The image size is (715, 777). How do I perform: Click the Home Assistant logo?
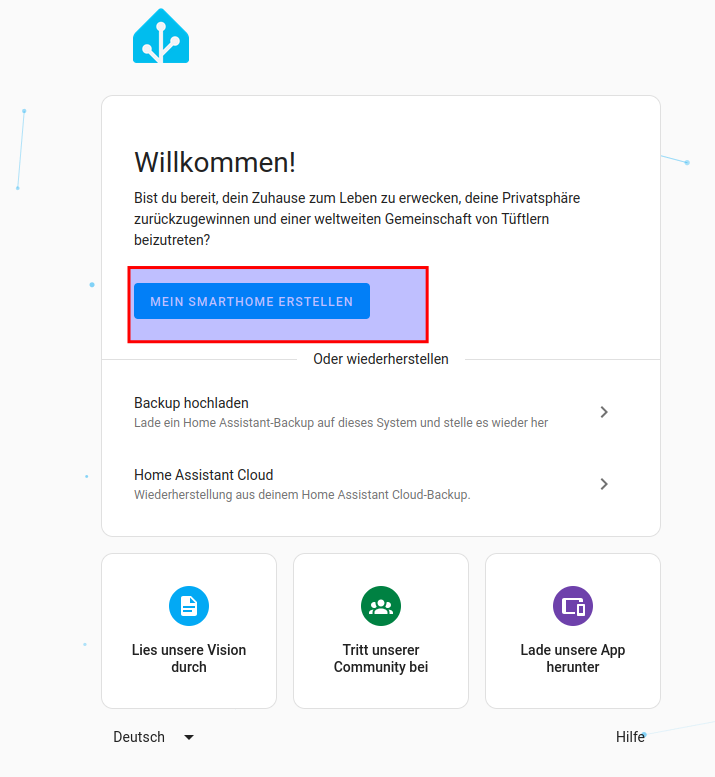point(161,37)
